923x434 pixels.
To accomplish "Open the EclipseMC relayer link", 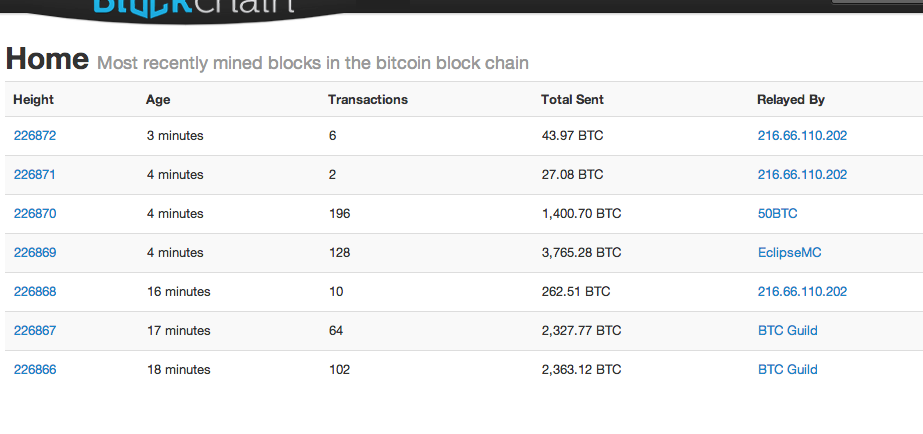I will [789, 253].
